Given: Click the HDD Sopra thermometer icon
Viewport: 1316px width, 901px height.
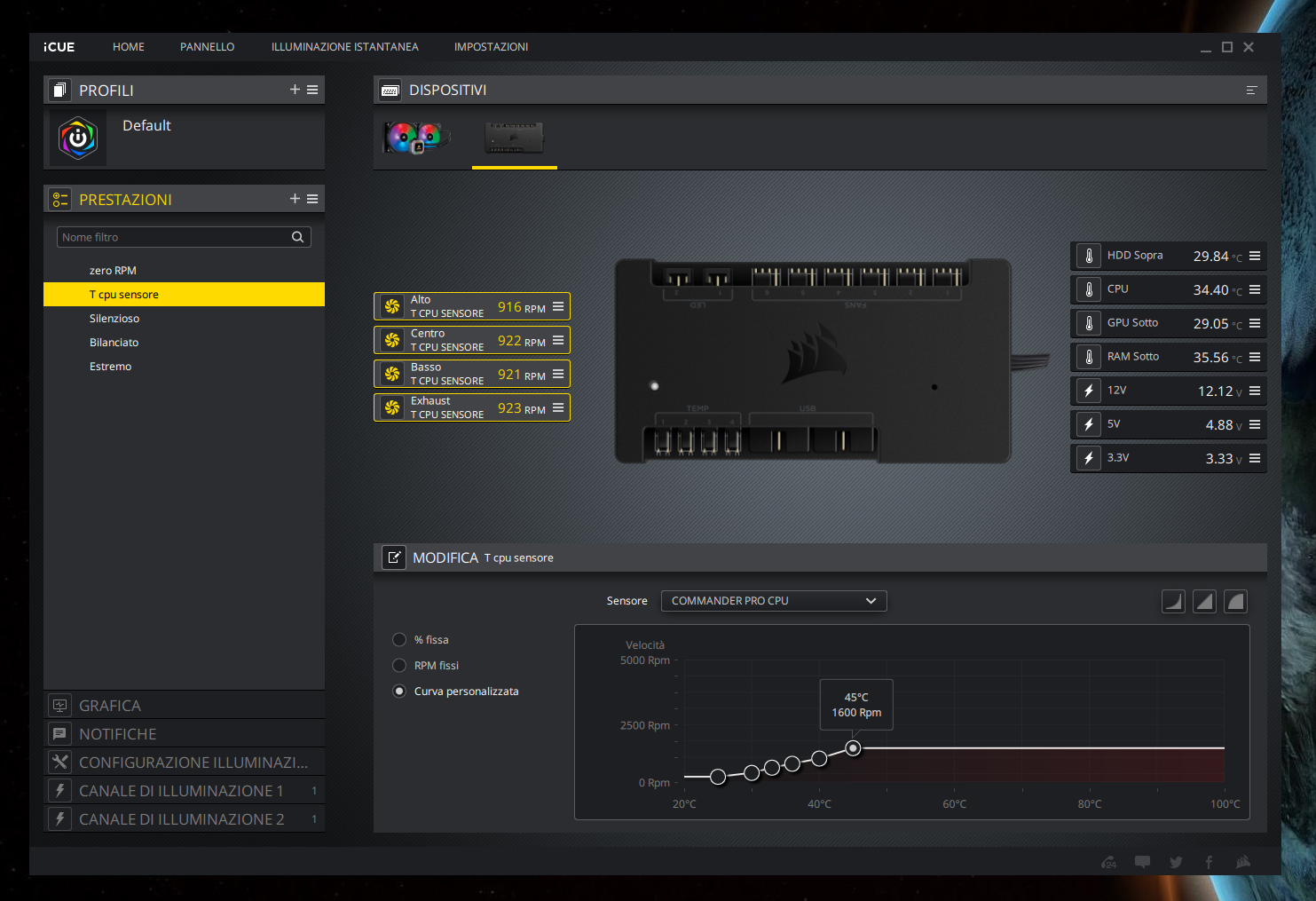Looking at the screenshot, I should point(1089,256).
